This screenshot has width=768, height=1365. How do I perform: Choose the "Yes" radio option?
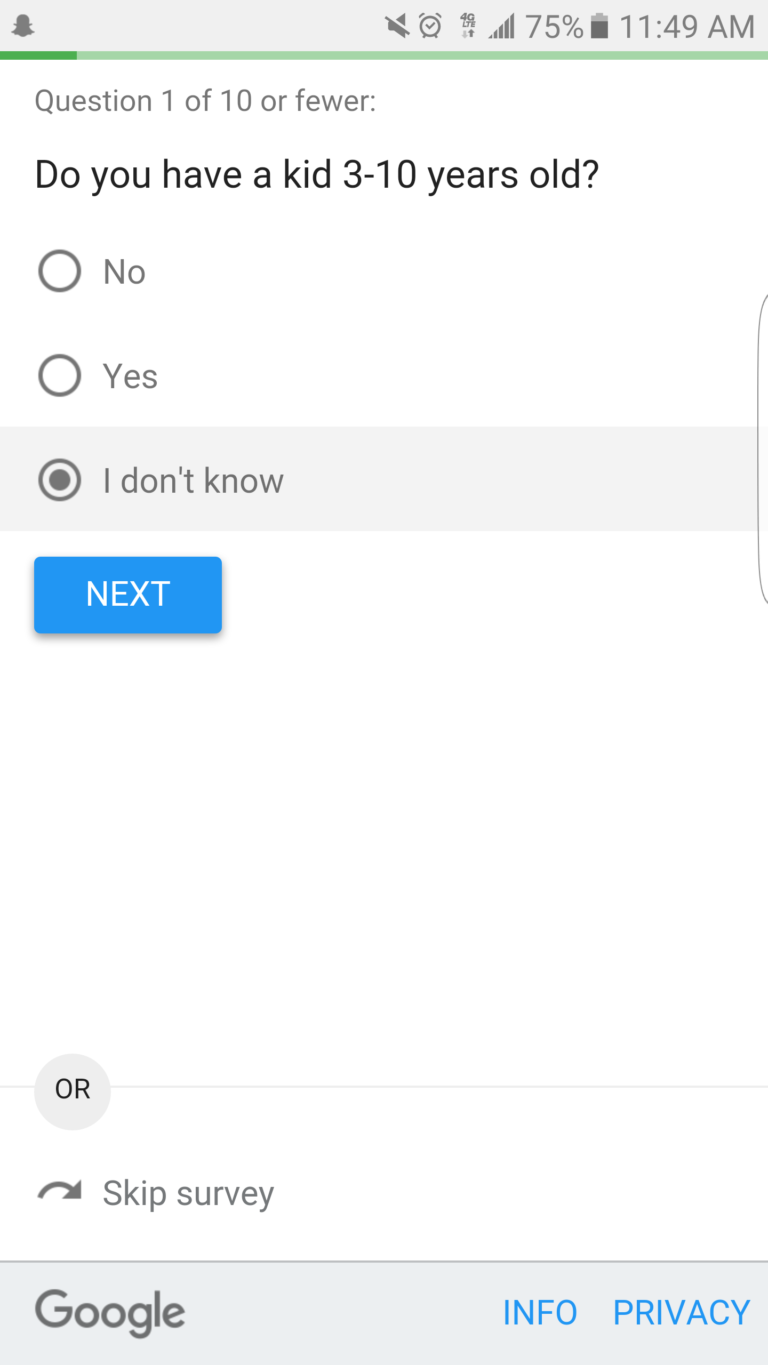tap(59, 376)
